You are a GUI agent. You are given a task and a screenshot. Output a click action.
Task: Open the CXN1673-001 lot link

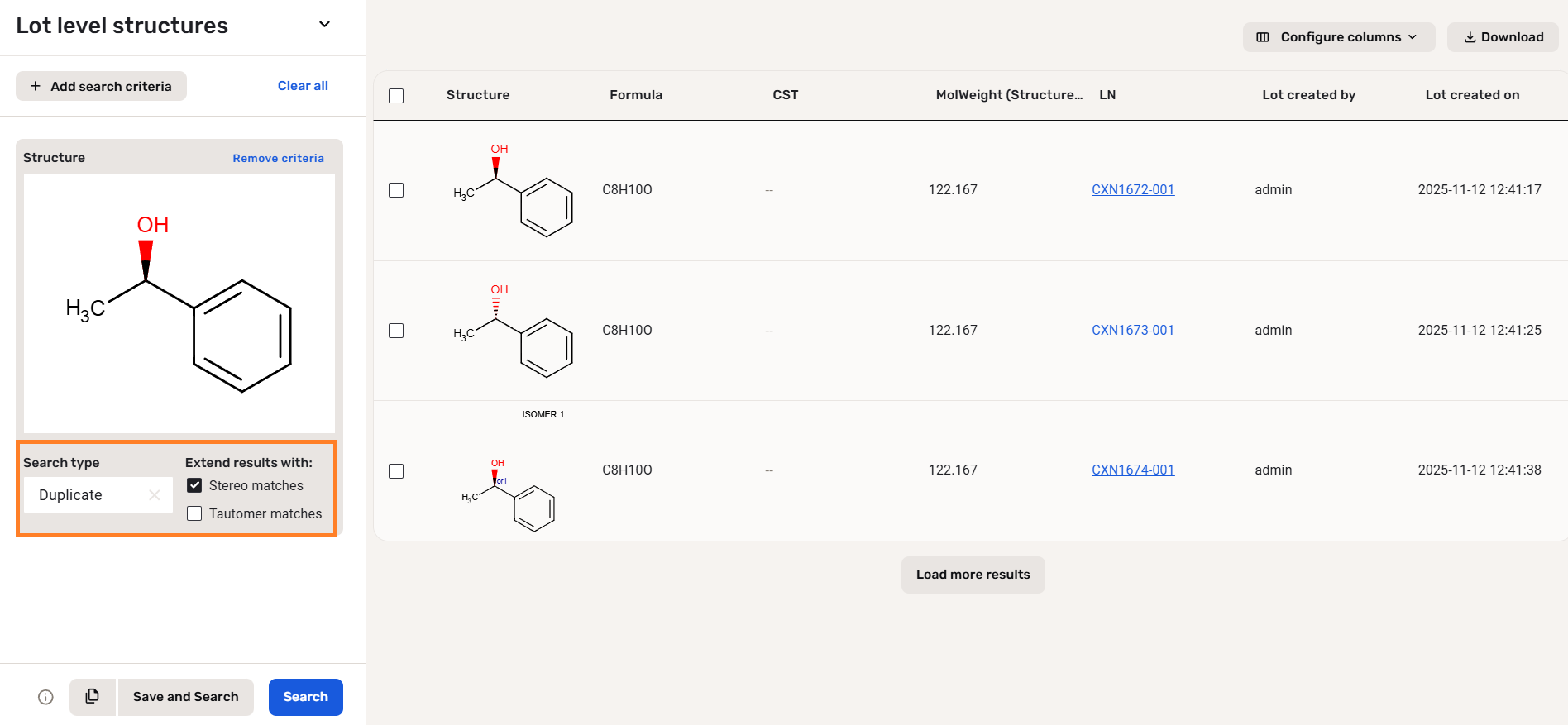point(1132,331)
